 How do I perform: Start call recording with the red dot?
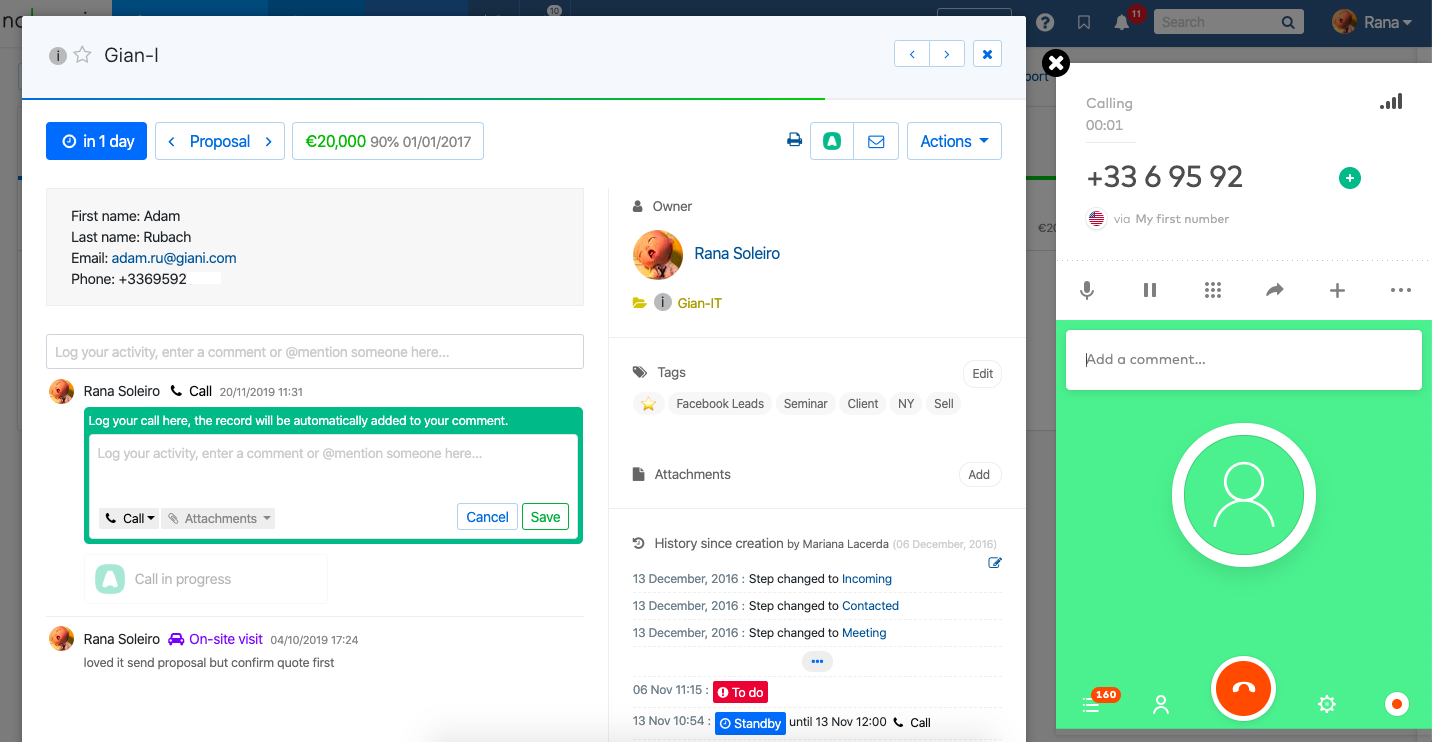[1396, 704]
